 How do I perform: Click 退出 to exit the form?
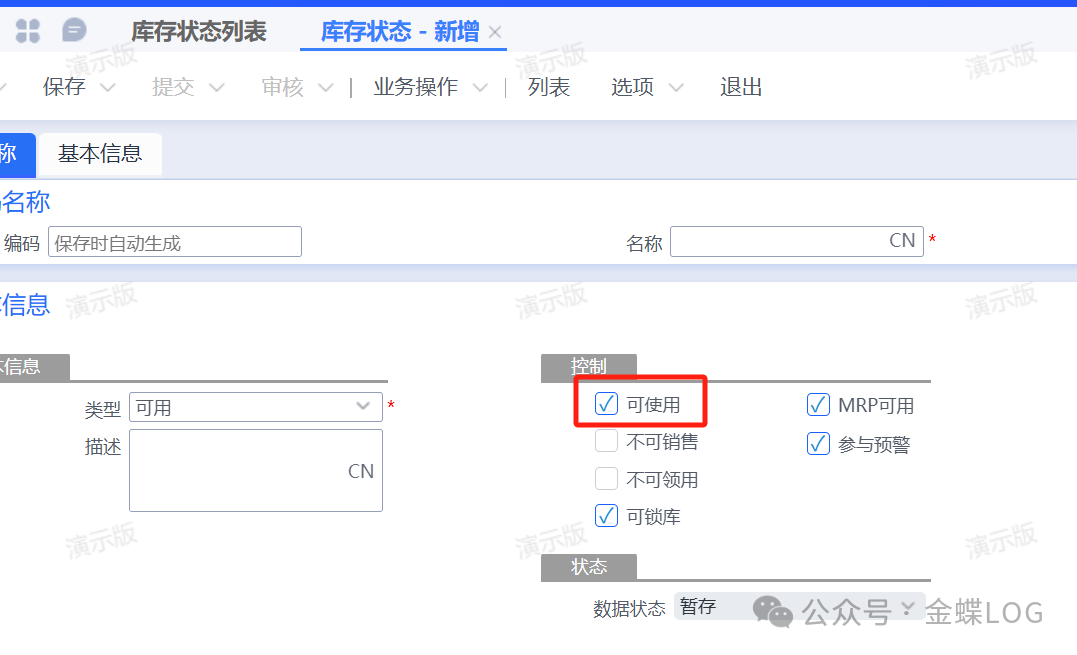coord(741,88)
